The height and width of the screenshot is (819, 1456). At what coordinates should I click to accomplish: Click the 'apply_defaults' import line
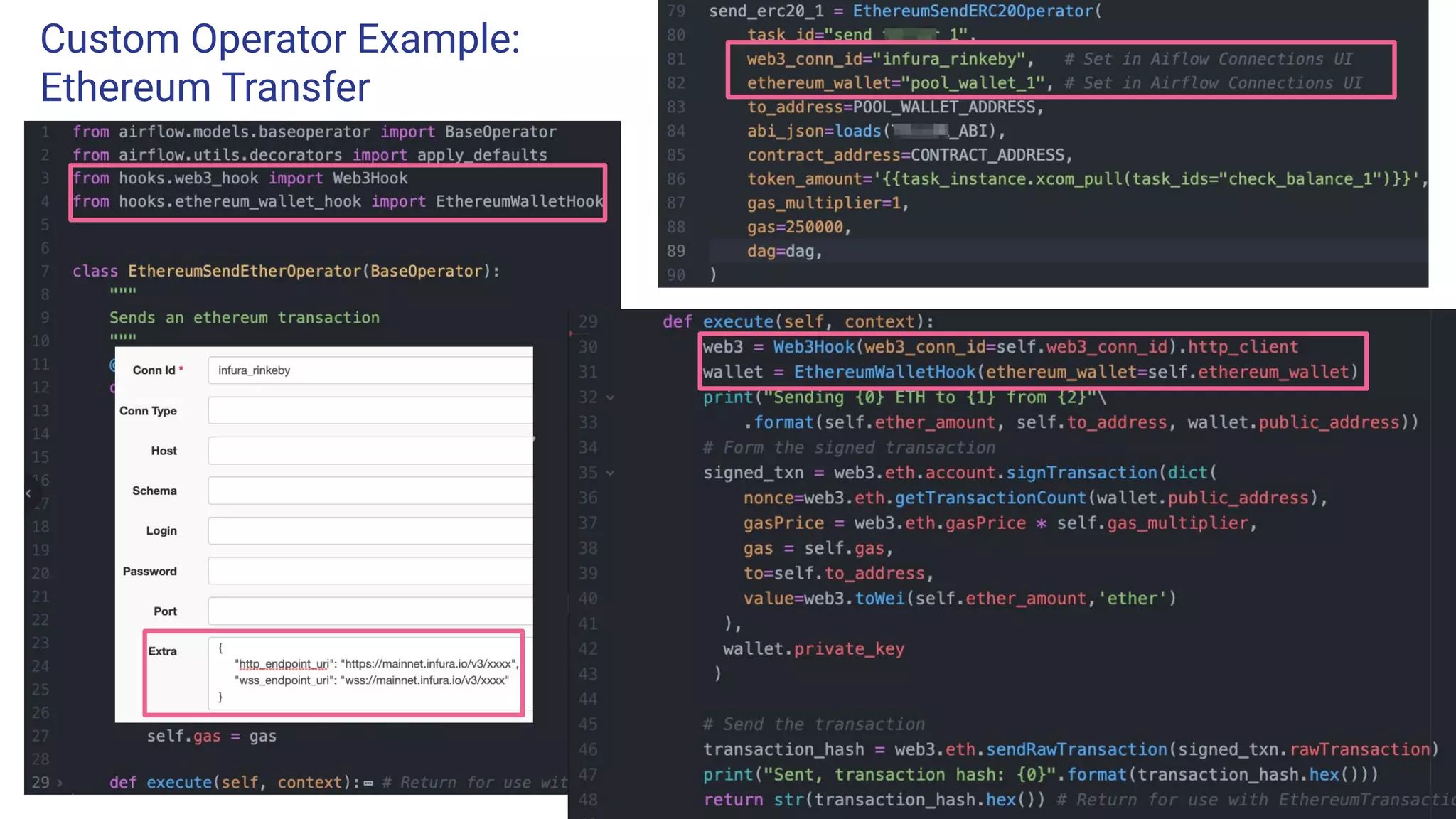pos(310,155)
